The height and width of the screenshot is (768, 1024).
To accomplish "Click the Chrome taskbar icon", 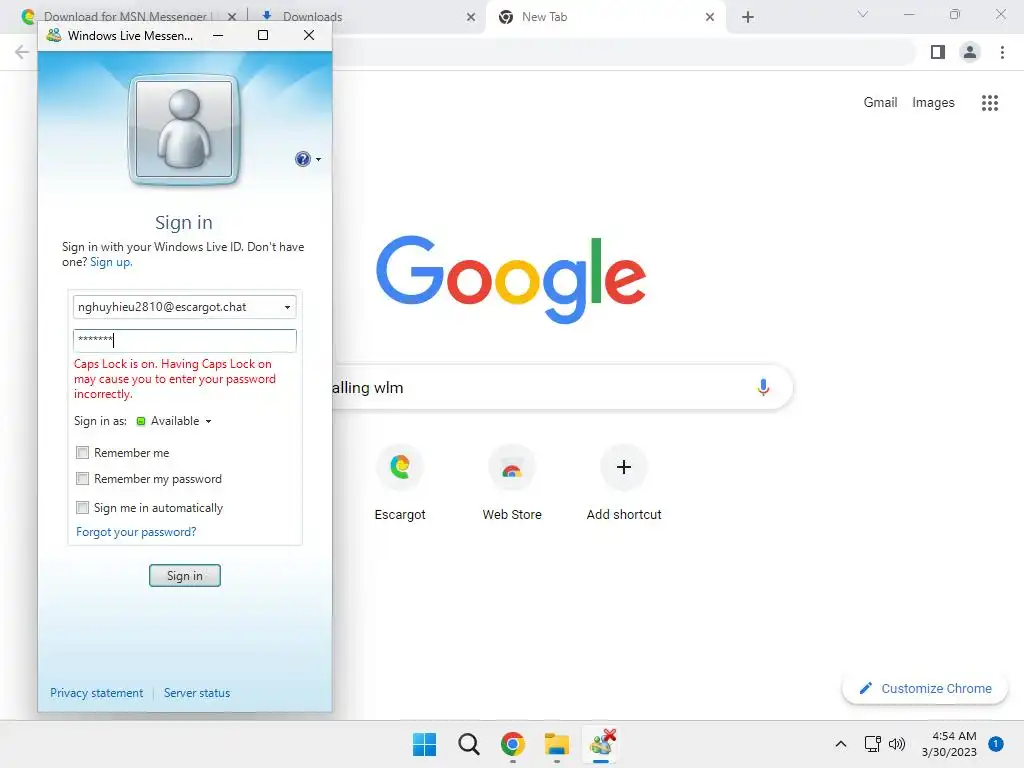I will [x=513, y=744].
